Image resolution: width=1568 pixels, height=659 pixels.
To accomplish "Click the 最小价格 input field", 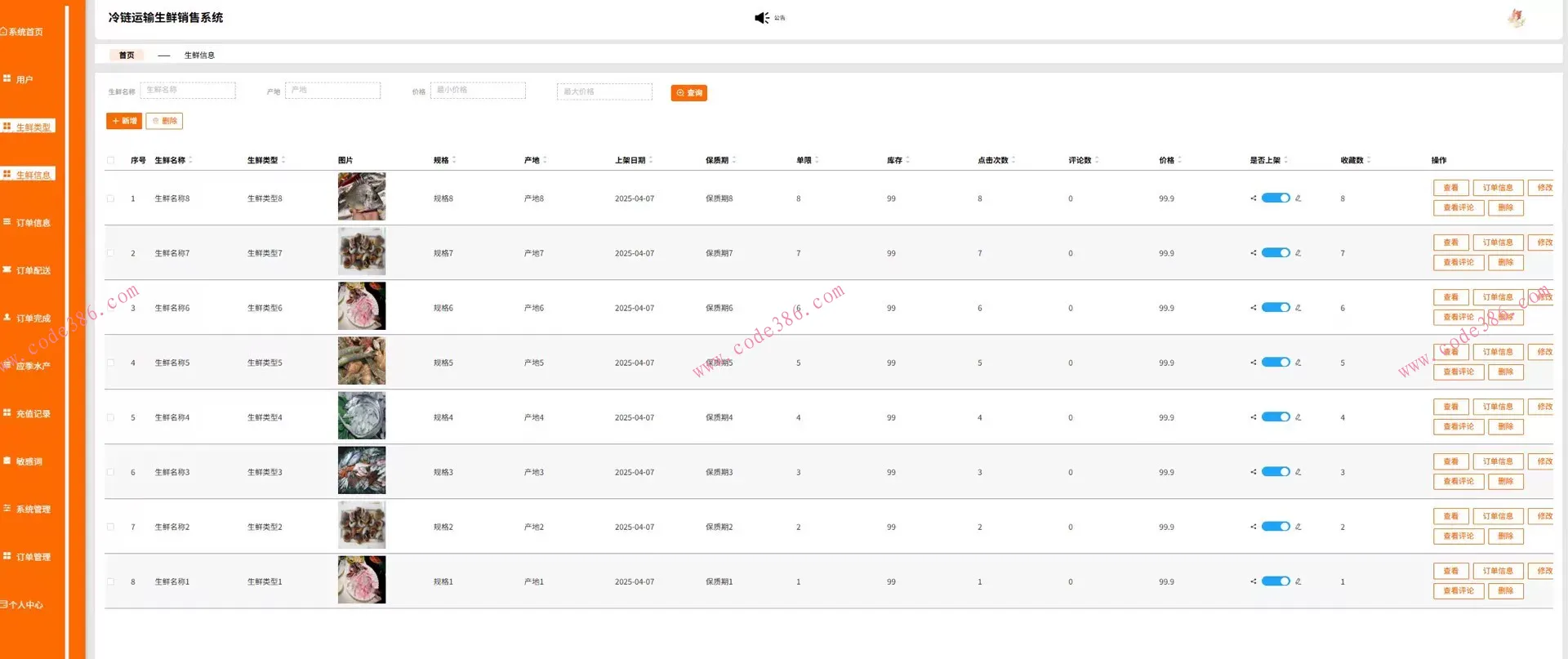I will click(x=478, y=91).
